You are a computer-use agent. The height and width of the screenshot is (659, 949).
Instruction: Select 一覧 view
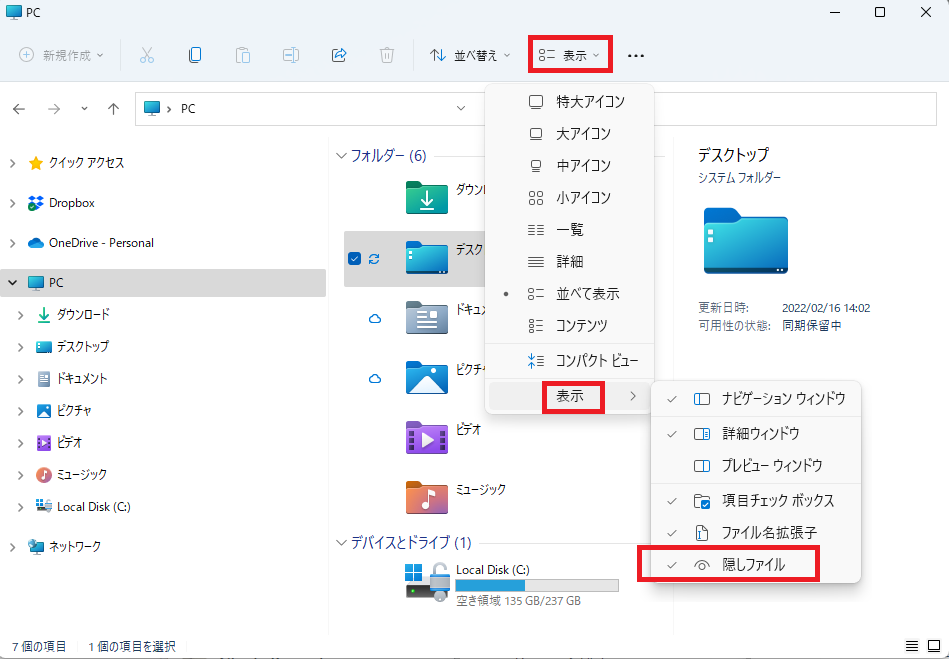(x=570, y=230)
